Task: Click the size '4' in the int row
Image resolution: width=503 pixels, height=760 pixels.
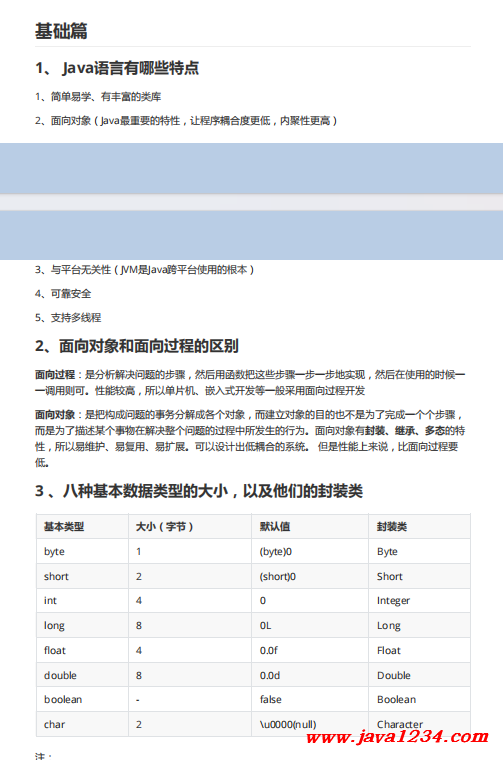Action: point(139,601)
